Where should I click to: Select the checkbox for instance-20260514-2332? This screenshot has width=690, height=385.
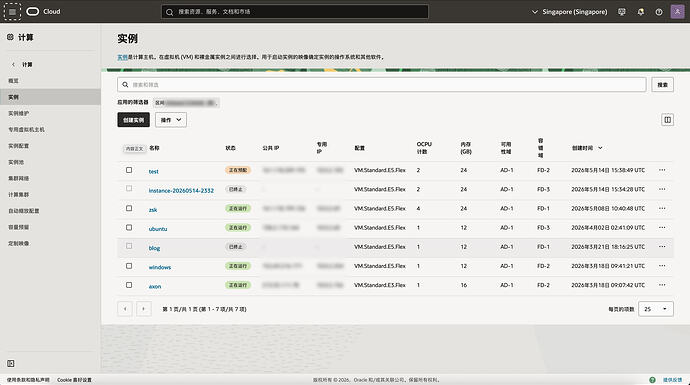[129, 189]
